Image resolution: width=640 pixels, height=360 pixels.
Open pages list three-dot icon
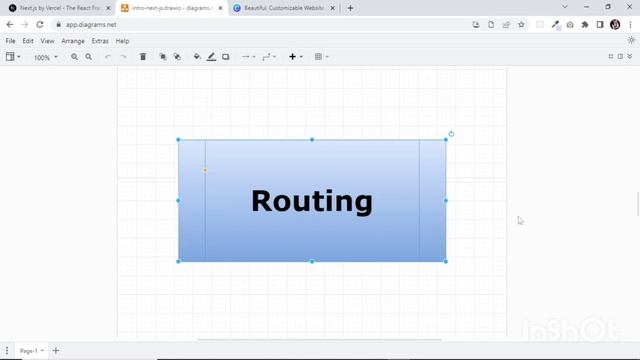coord(7,351)
